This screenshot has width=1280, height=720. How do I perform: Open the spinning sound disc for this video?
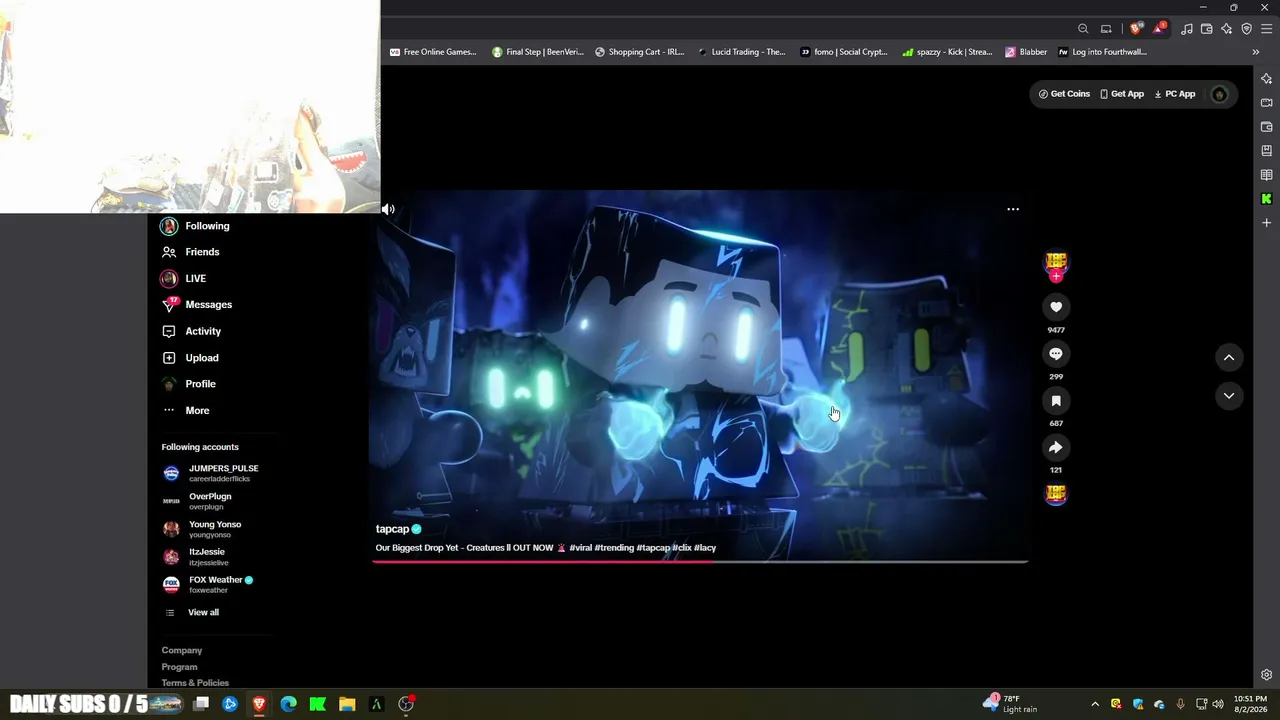1056,494
